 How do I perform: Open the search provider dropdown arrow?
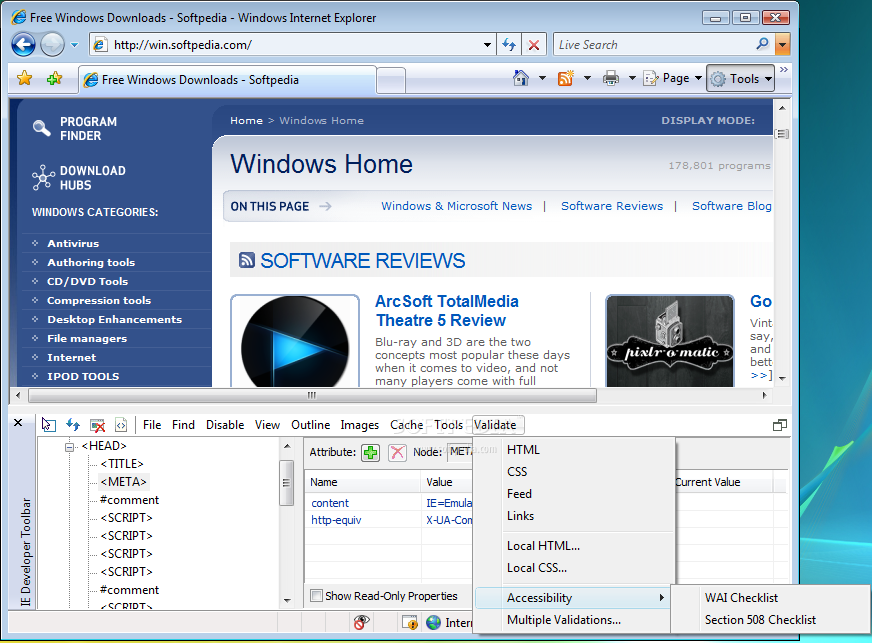pyautogui.click(x=782, y=44)
